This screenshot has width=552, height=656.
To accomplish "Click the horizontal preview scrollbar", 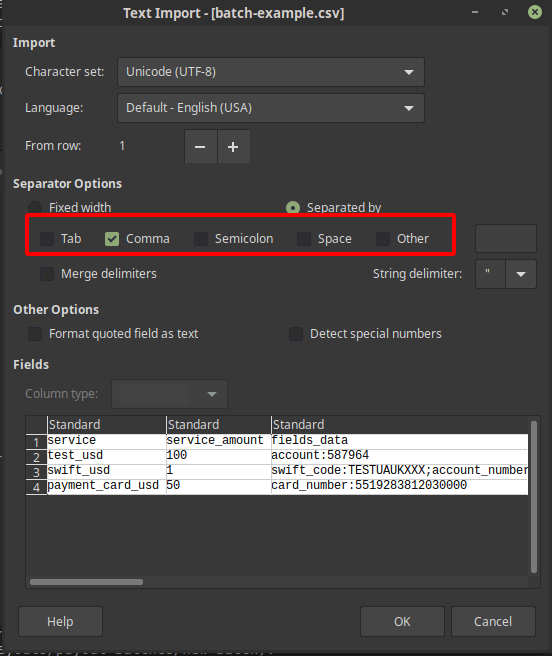I will click(86, 582).
